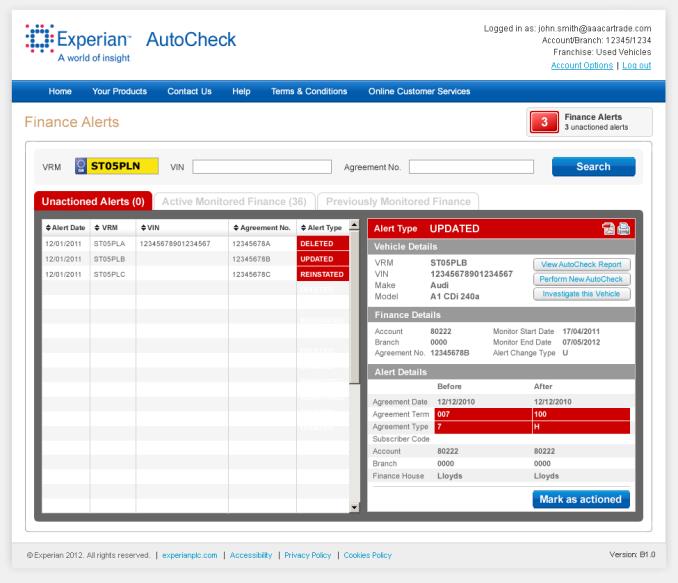Sort table by VIN column
678x583 pixels.
(150, 227)
